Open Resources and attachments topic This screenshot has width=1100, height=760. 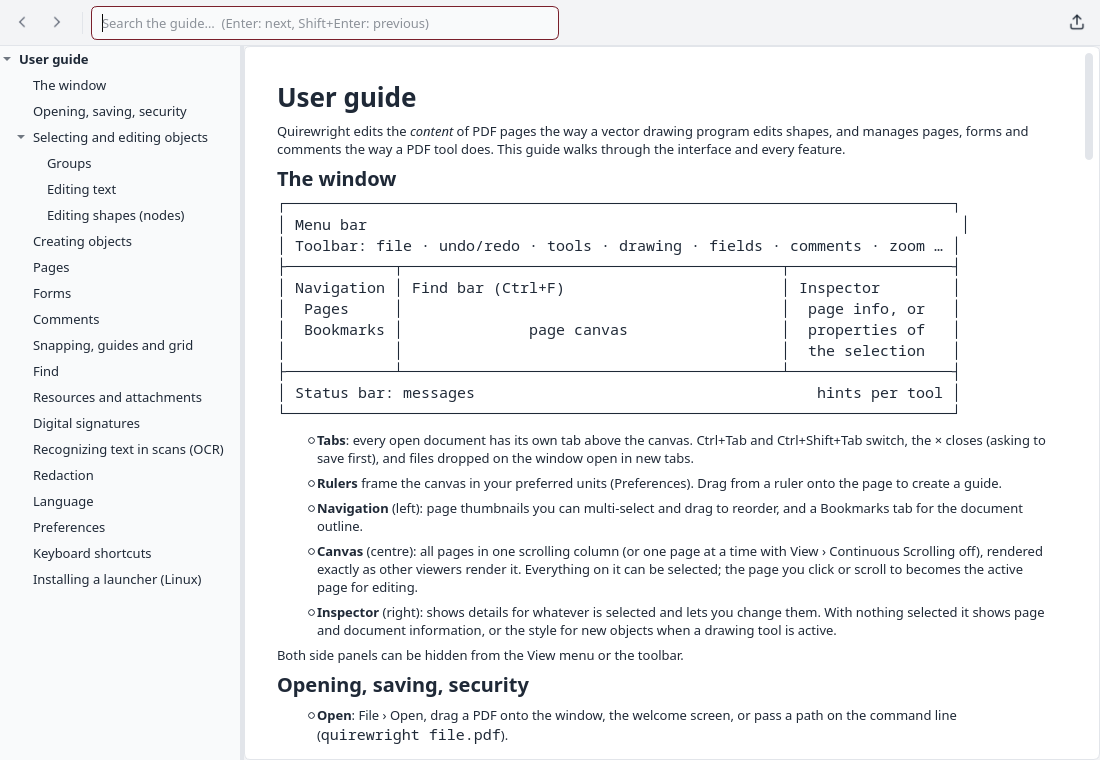(117, 397)
